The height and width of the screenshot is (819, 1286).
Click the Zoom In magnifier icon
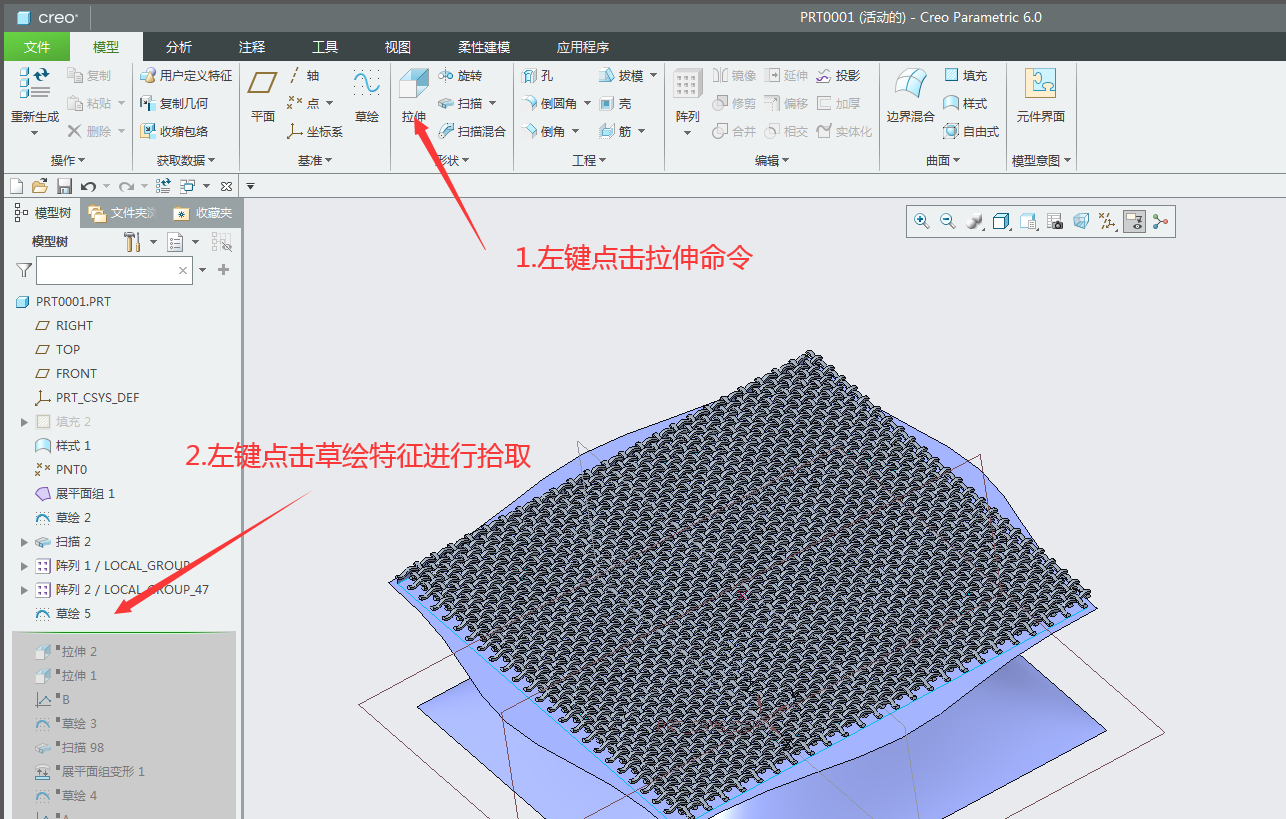point(921,222)
